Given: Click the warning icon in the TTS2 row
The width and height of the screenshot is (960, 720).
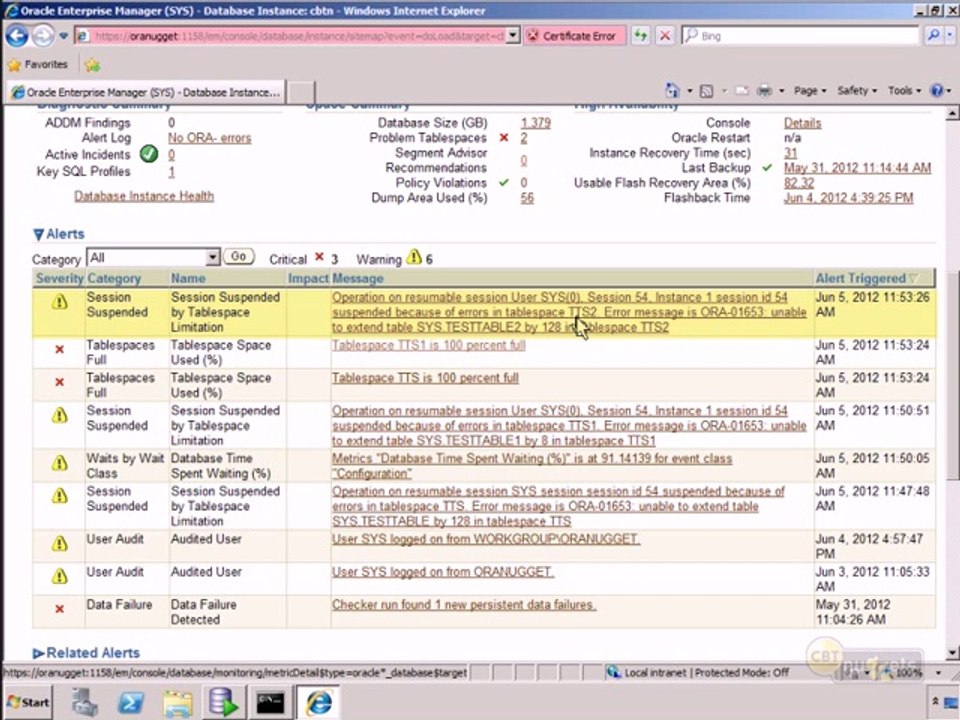Looking at the screenshot, I should (59, 301).
